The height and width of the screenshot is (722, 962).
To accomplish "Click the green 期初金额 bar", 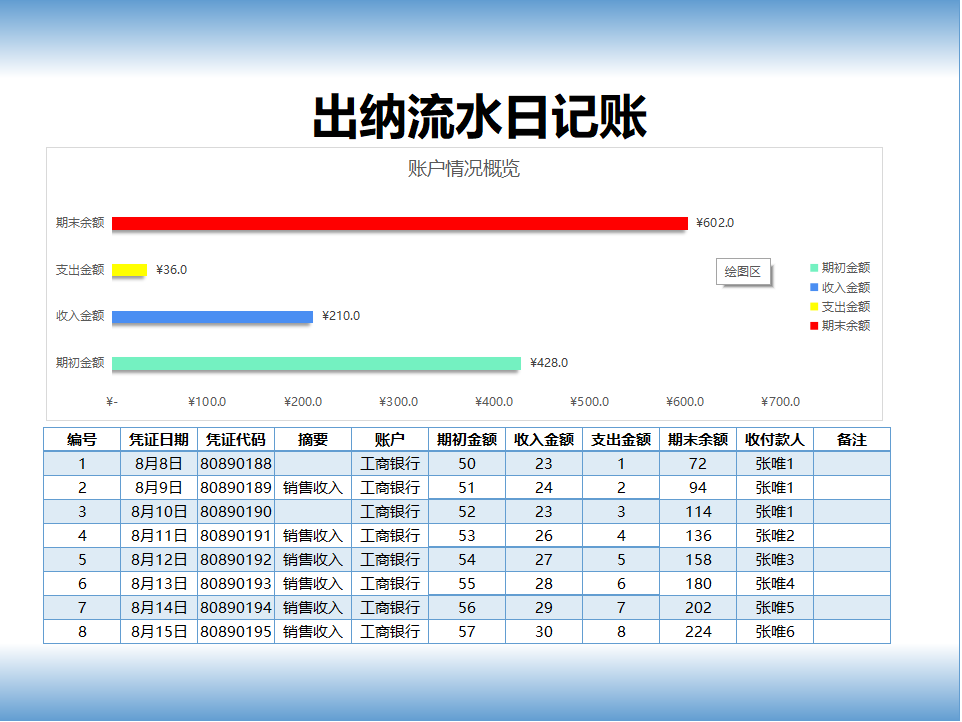I will point(316,363).
